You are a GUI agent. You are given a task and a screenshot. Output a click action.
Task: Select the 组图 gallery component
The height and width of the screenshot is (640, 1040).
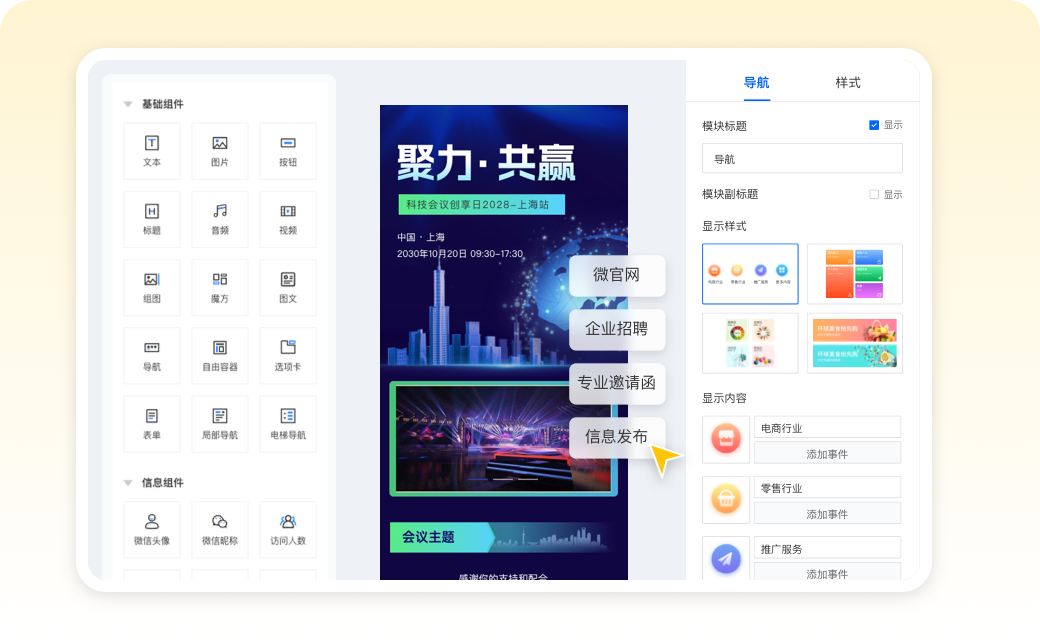click(x=151, y=287)
